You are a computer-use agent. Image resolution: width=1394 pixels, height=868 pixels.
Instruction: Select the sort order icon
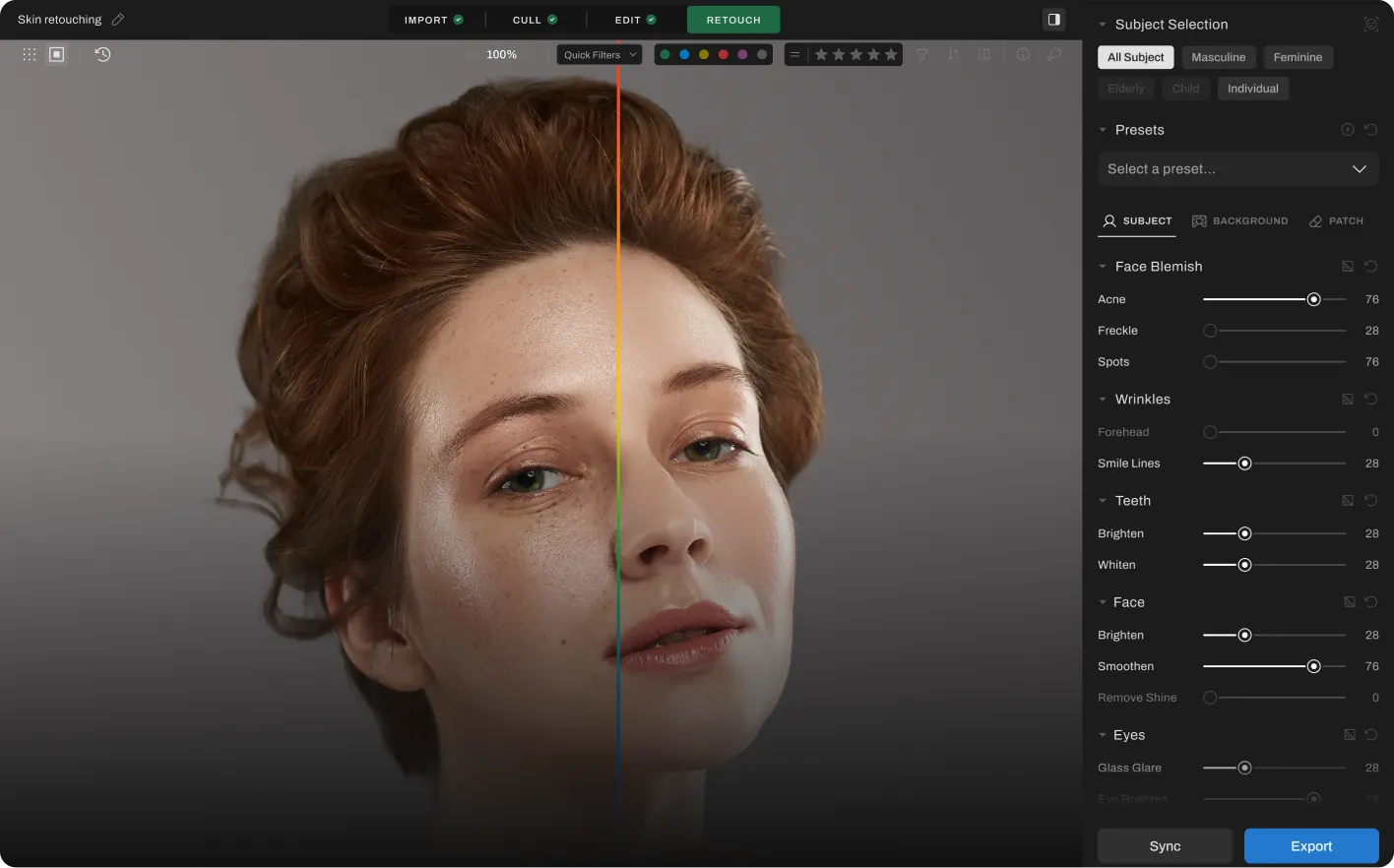click(953, 55)
